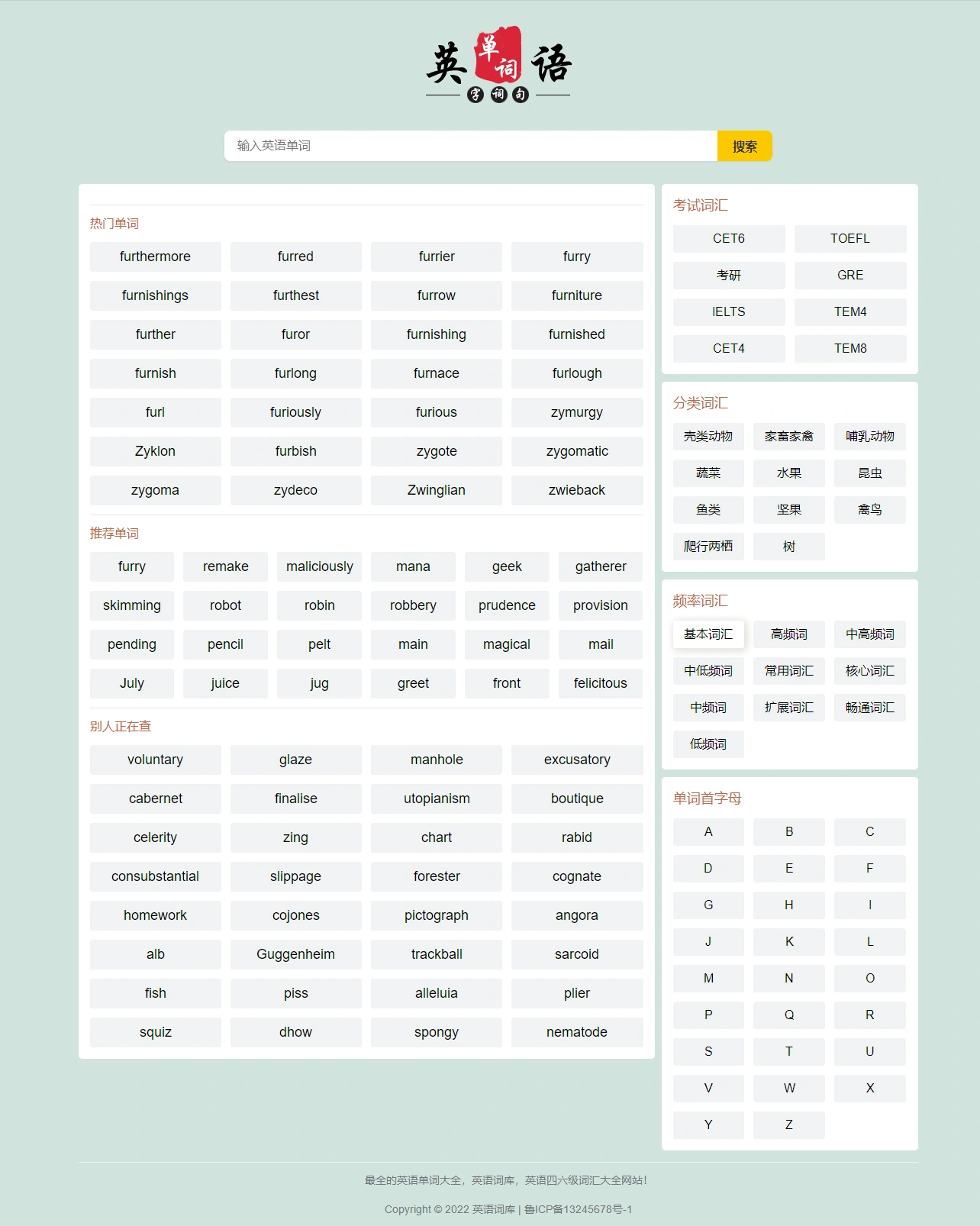Browse the 哺乳动物 word category
The image size is (980, 1226).
pyautogui.click(x=869, y=437)
